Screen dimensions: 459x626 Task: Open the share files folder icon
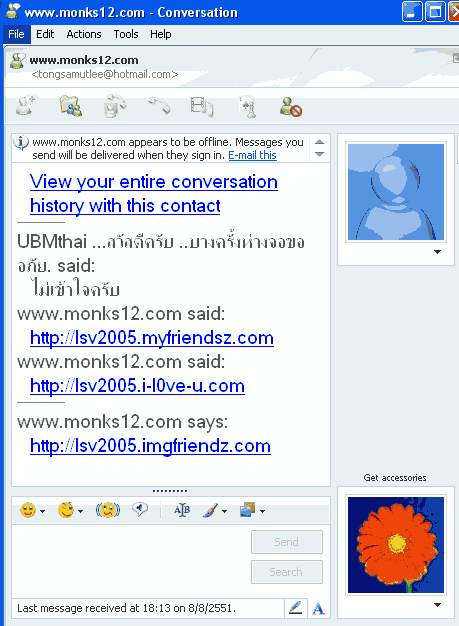[x=71, y=106]
